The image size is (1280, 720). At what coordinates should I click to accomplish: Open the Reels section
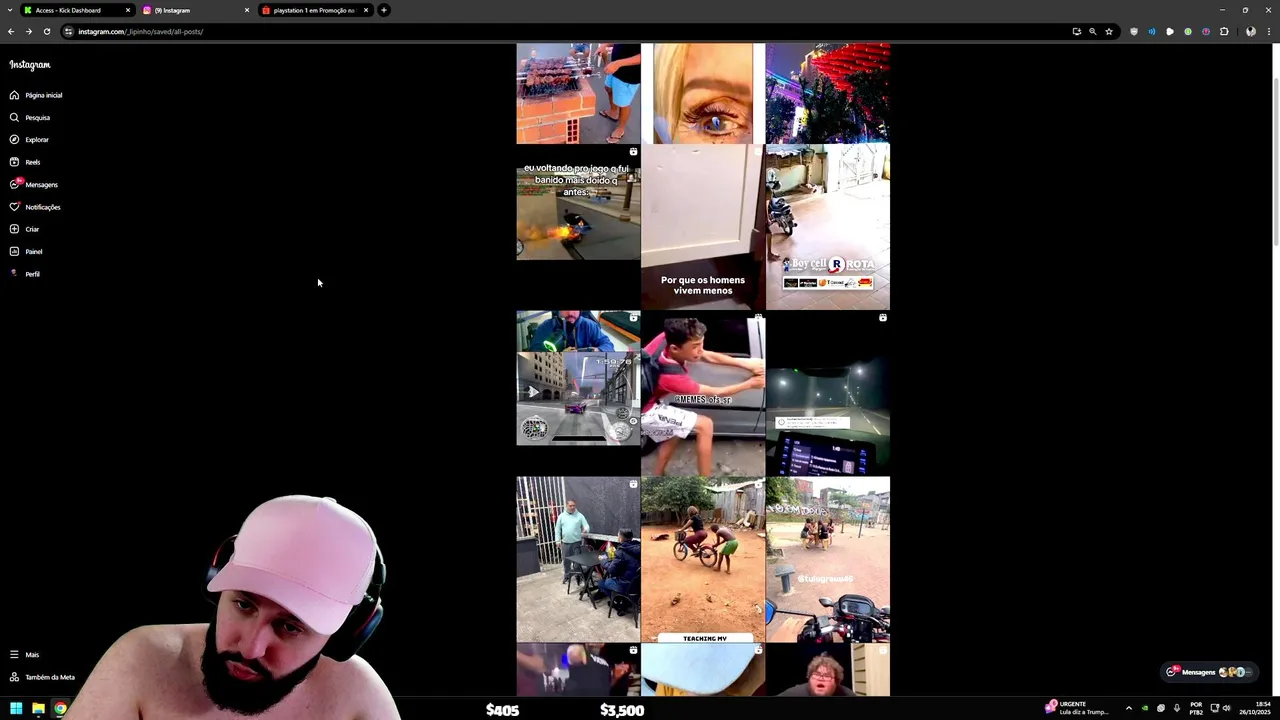pos(25,162)
